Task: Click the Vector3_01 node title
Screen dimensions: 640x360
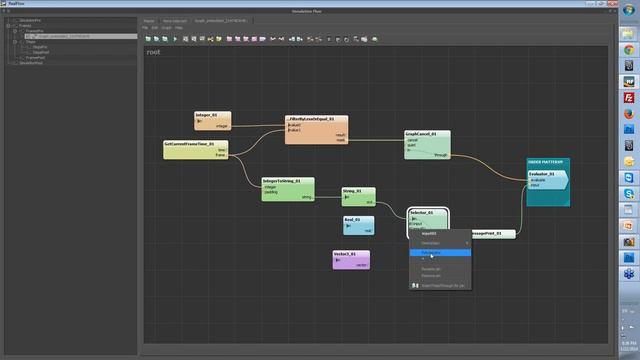Action: tap(345, 254)
